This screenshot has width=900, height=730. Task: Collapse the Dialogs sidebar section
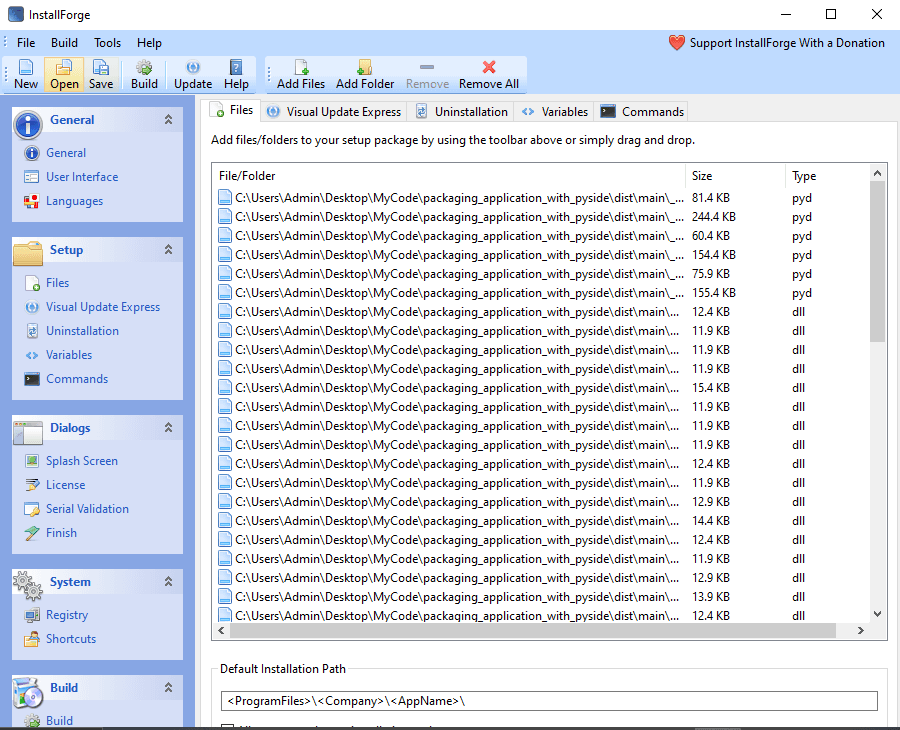(169, 428)
